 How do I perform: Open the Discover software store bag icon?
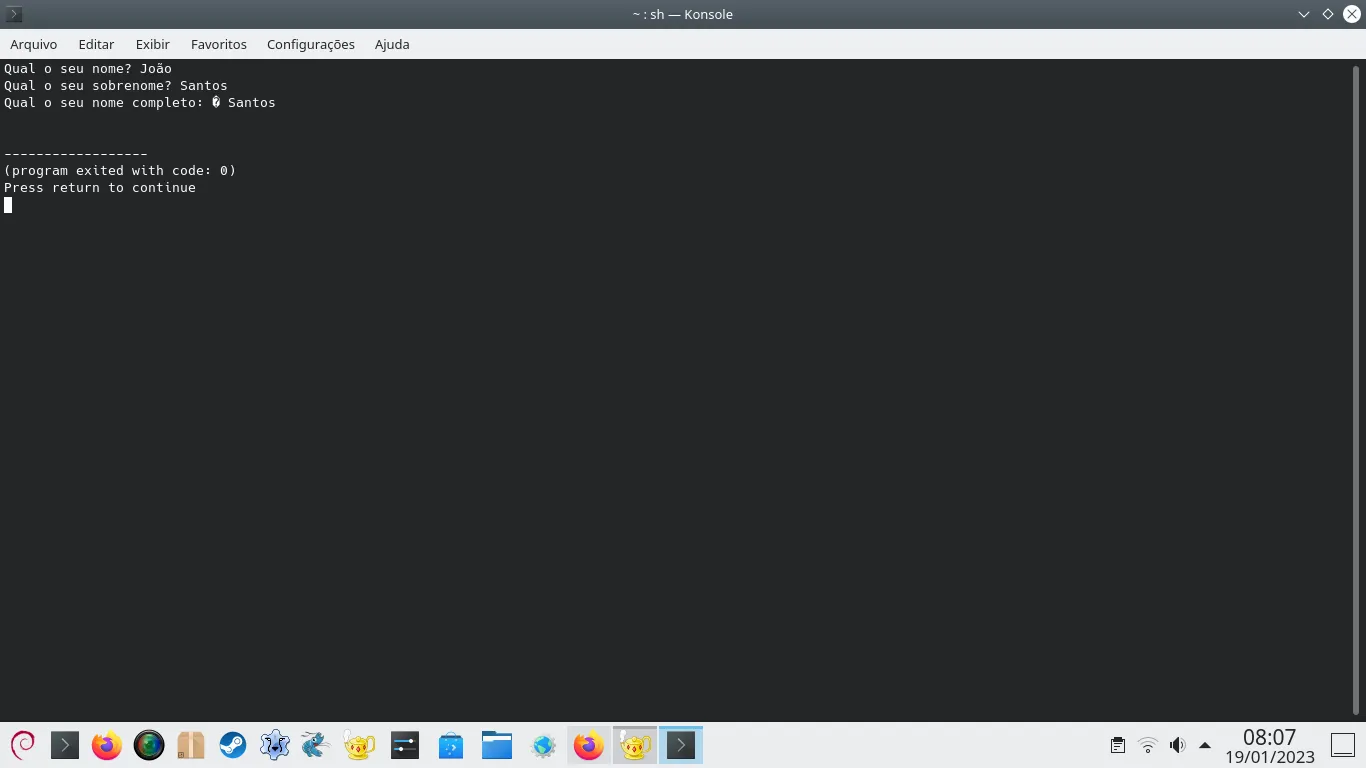pos(451,745)
